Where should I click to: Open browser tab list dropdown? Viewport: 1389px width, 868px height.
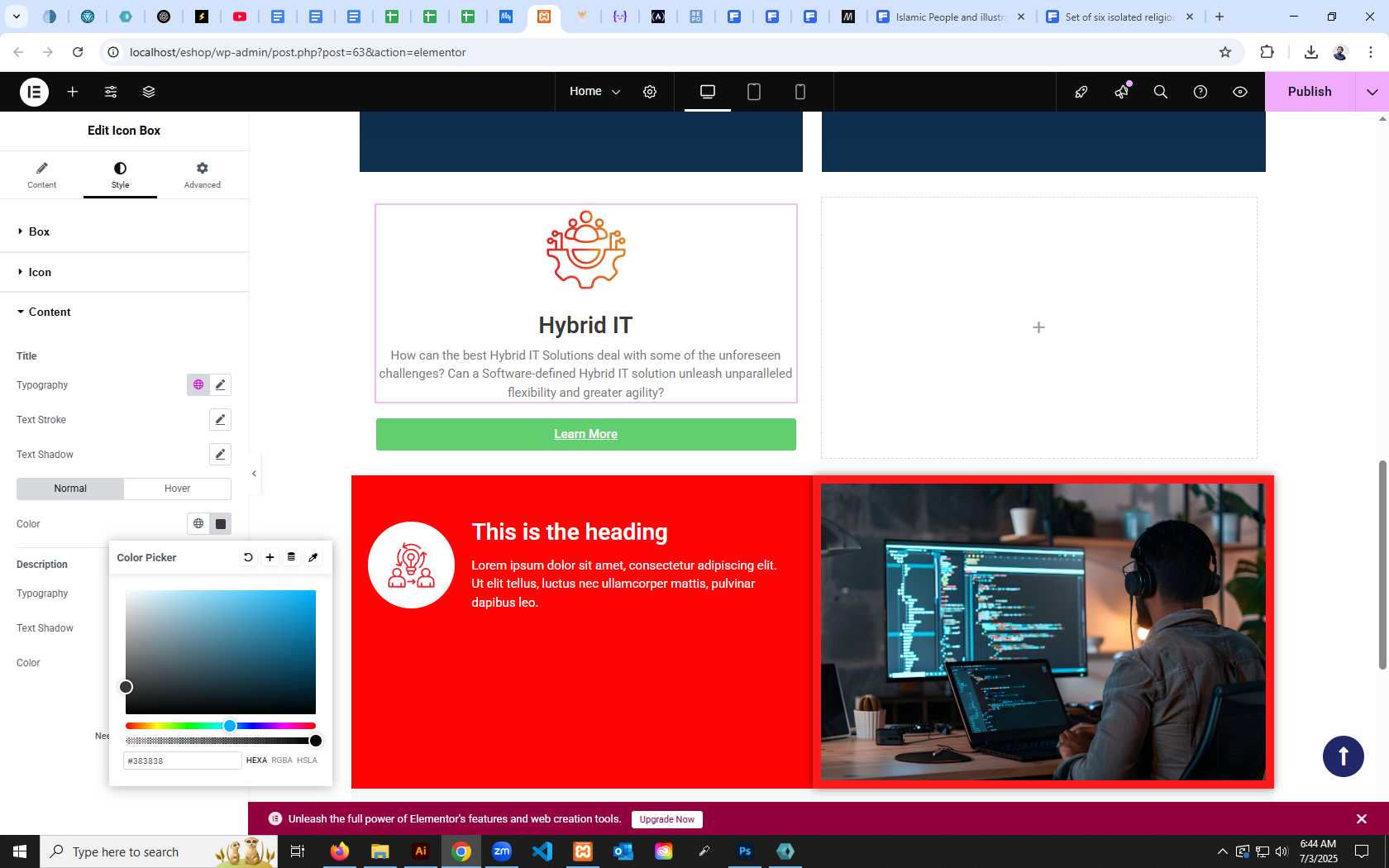click(x=16, y=17)
